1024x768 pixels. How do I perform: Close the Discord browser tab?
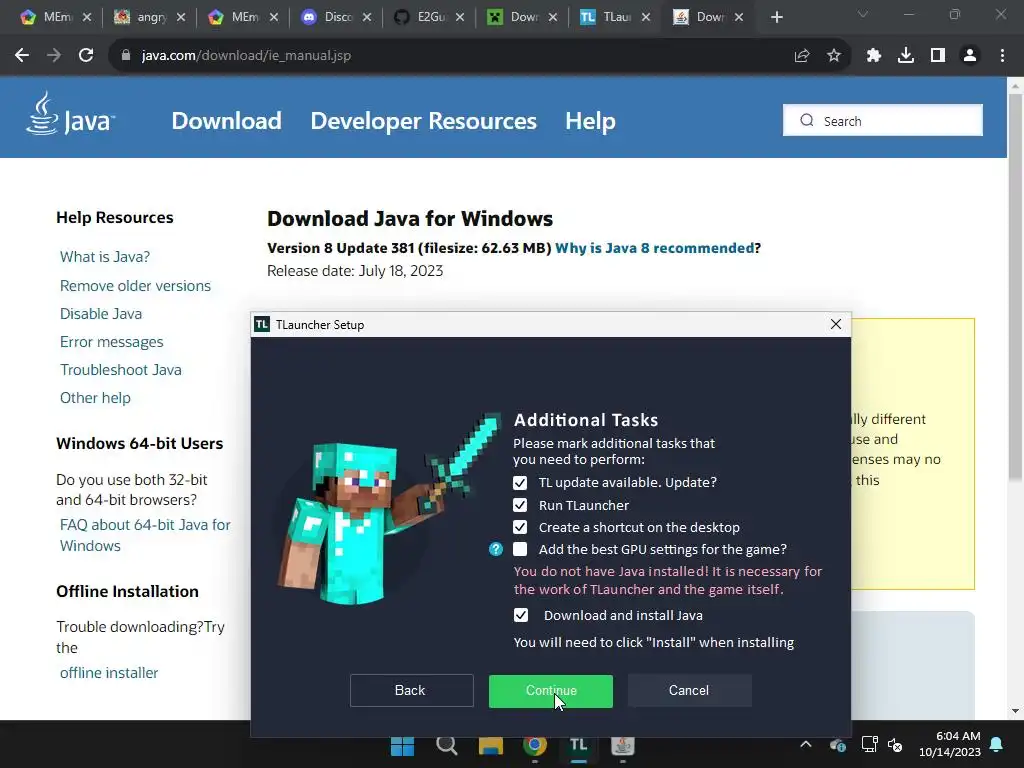[x=367, y=17]
